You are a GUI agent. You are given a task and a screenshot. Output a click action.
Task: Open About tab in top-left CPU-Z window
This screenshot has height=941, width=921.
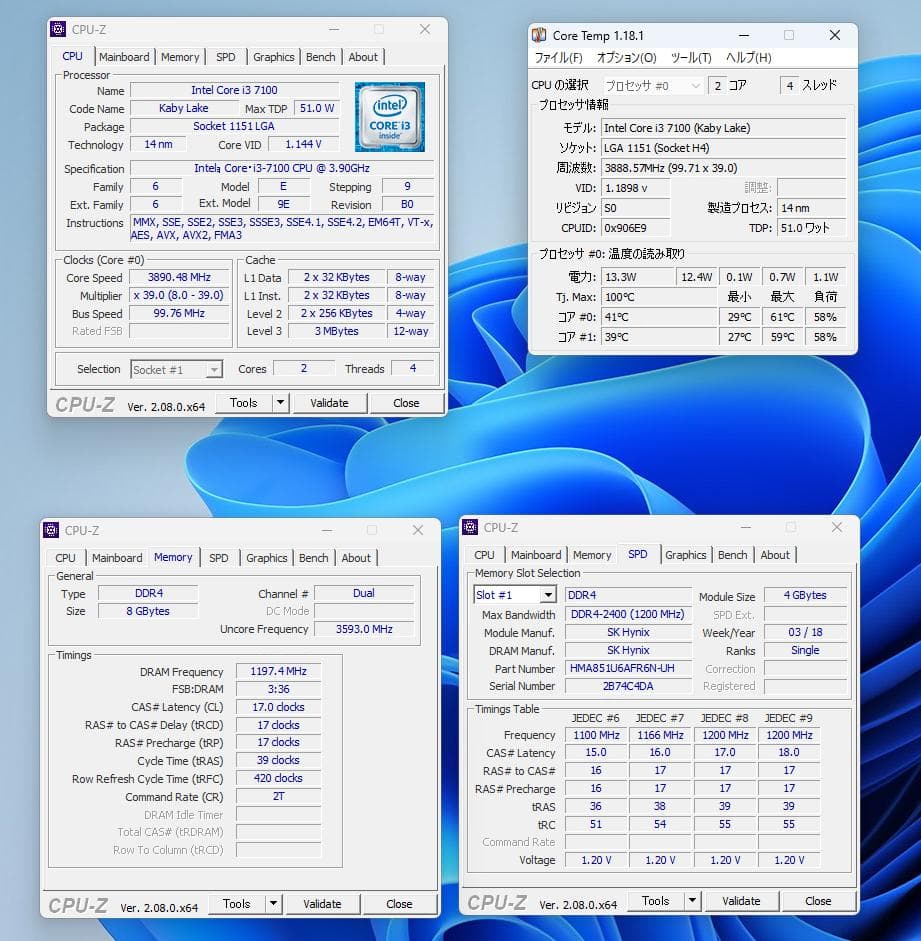tap(363, 57)
